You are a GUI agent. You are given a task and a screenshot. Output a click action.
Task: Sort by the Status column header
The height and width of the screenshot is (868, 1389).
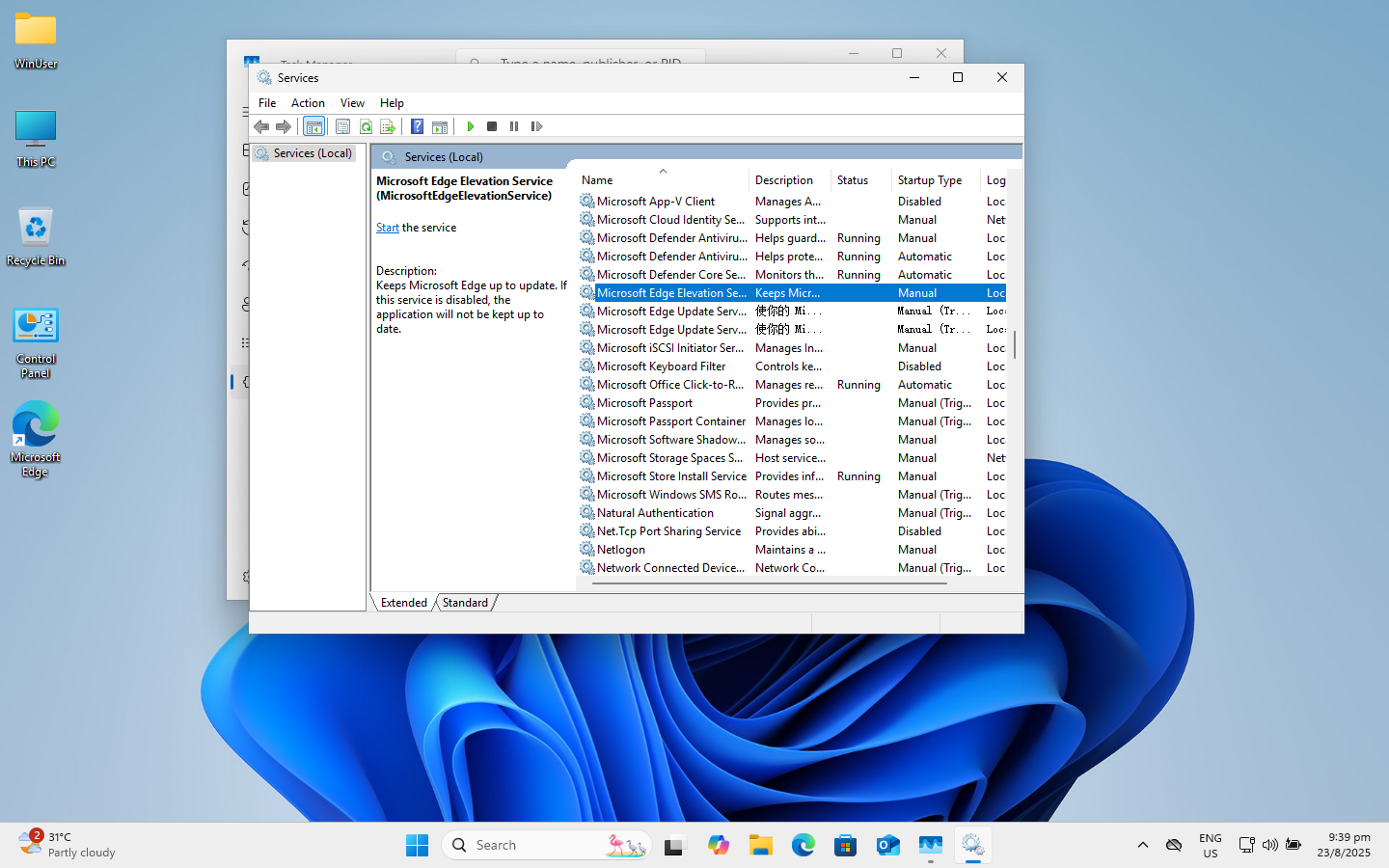(x=860, y=180)
